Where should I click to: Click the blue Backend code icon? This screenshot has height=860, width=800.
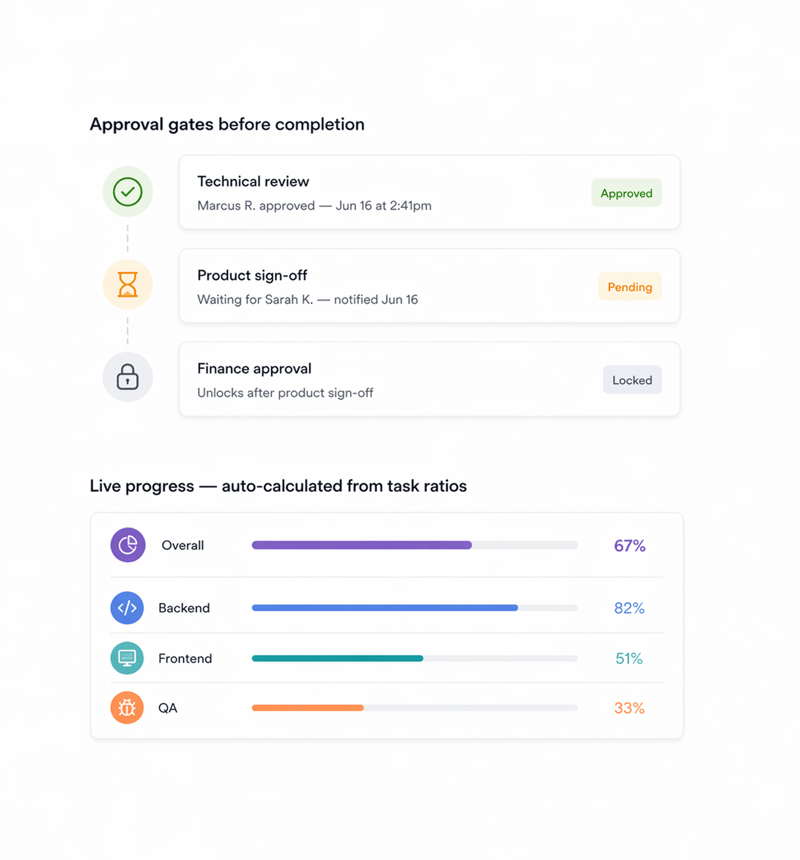pos(127,608)
